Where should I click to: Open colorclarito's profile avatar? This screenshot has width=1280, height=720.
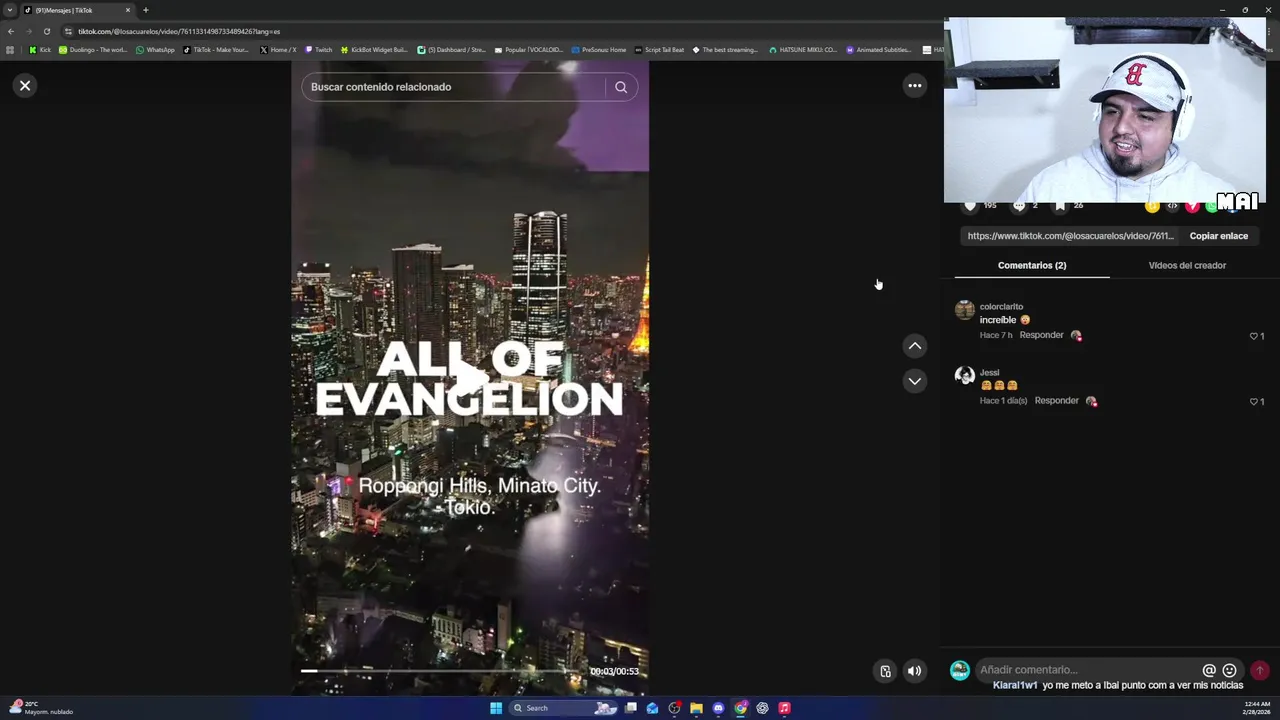tap(964, 310)
